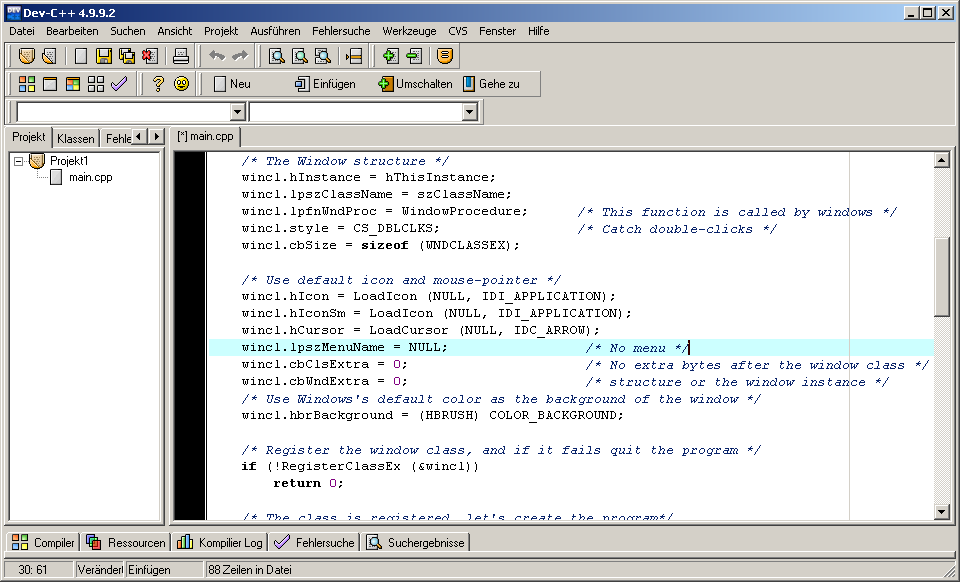Click the Print icon in toolbar
Screen dimensions: 960x582
click(181, 56)
